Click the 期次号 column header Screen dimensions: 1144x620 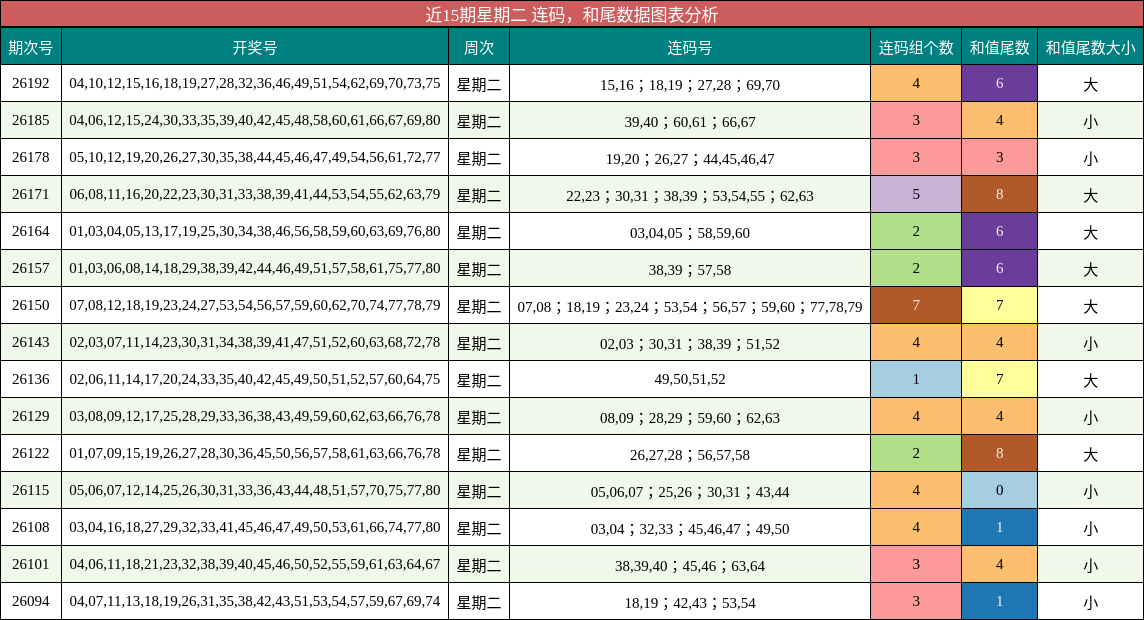31,47
